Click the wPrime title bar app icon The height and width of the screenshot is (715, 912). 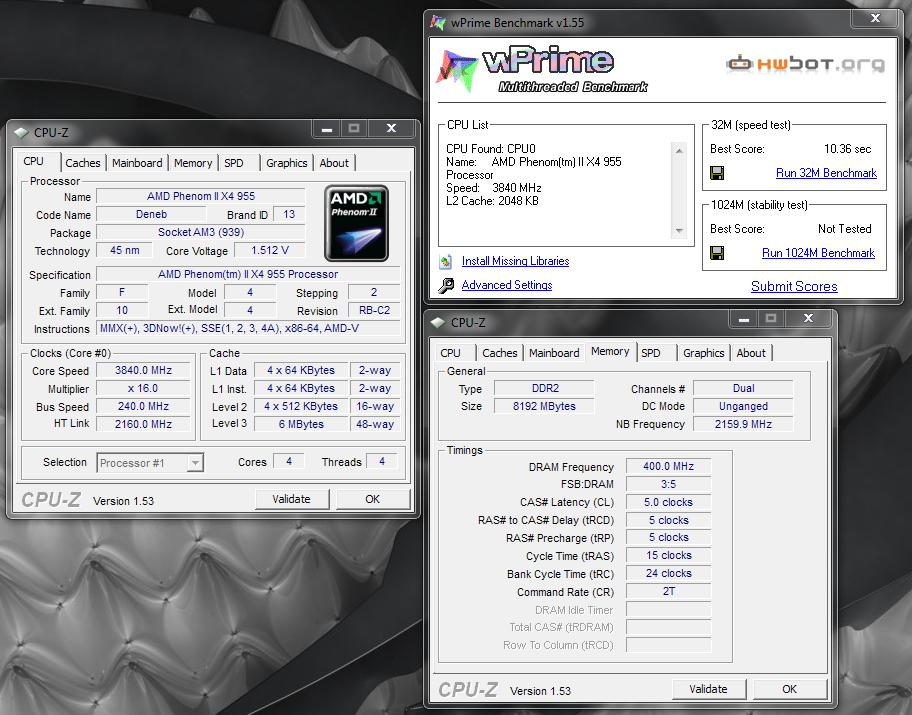coord(437,23)
